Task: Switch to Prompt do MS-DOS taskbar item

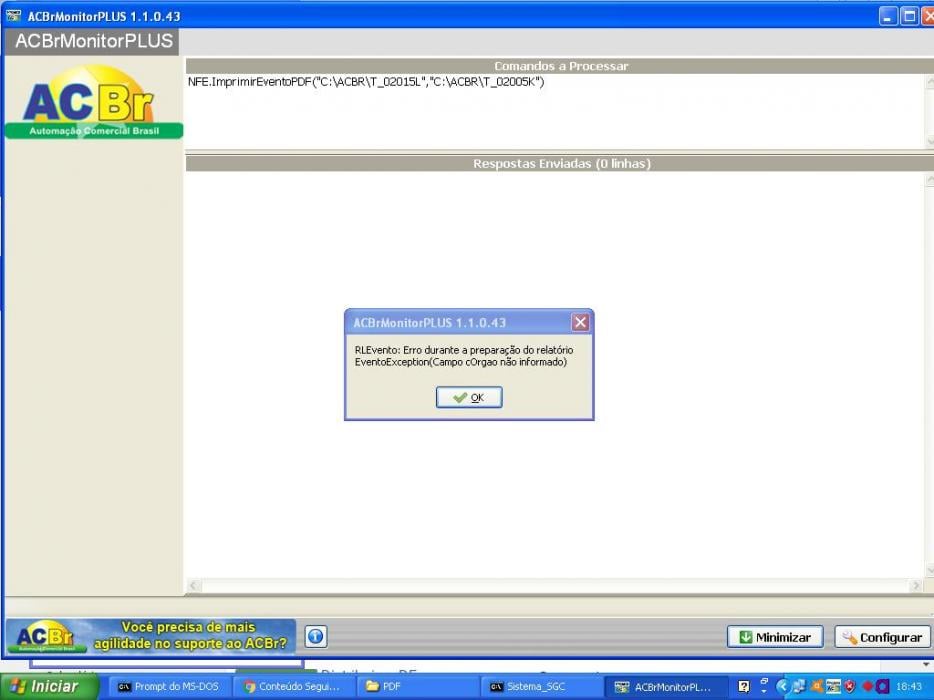Action: pyautogui.click(x=169, y=687)
